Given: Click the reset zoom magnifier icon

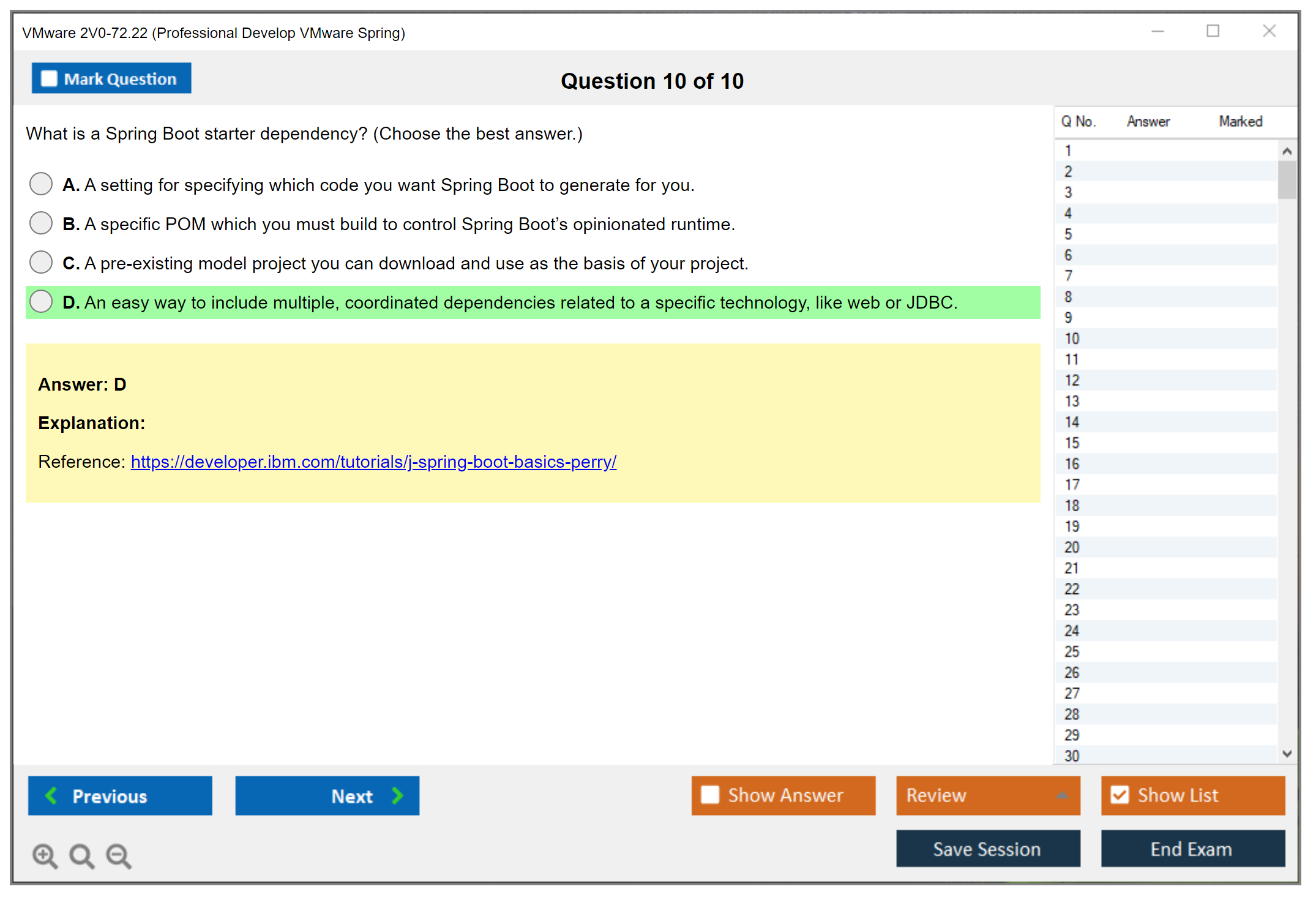Looking at the screenshot, I should point(81,855).
